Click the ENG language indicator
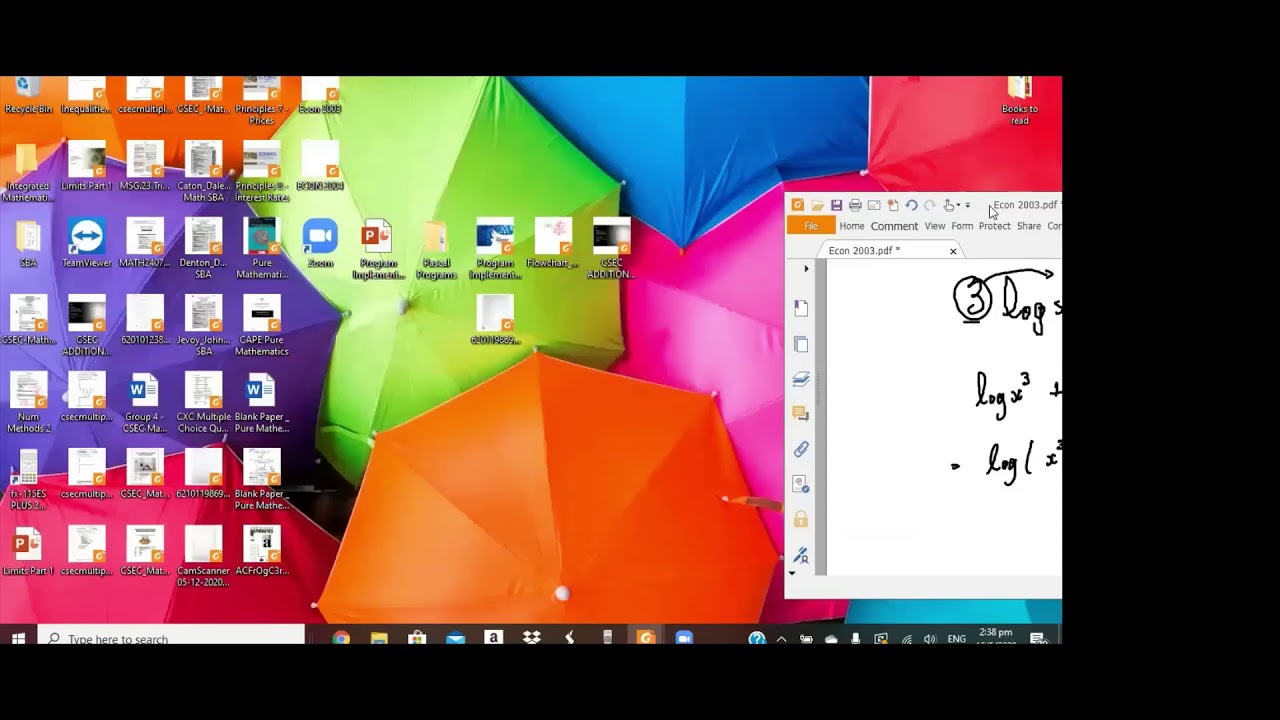 (x=957, y=638)
